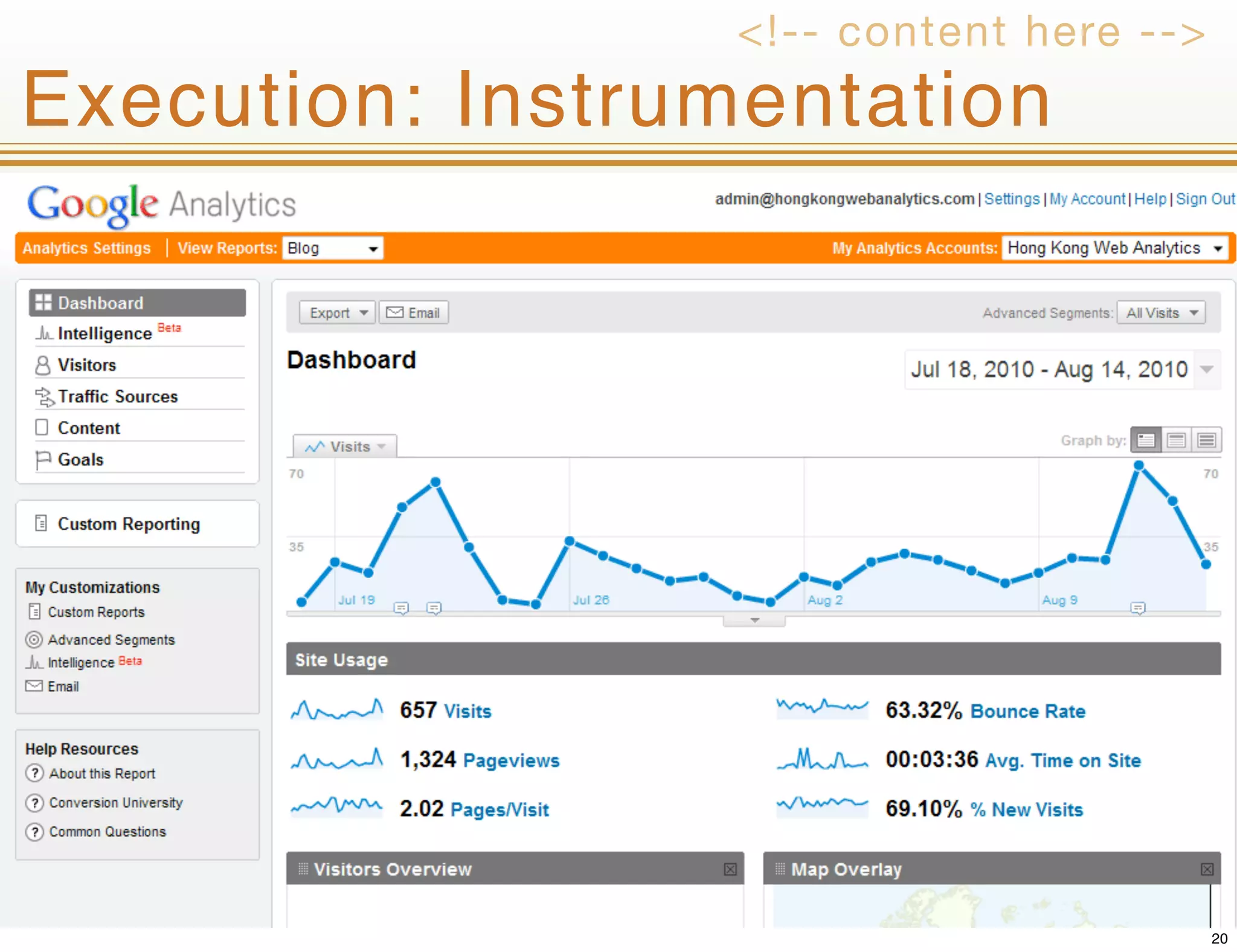Viewport: 1237px width, 952px height.
Task: Close the Visitors Overview widget
Action: [x=730, y=869]
